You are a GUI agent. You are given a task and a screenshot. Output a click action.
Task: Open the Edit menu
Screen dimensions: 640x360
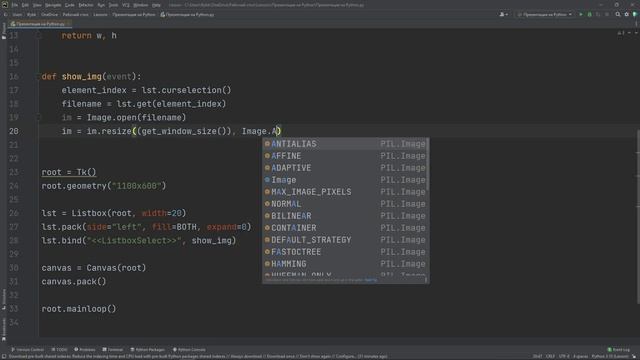25,5
